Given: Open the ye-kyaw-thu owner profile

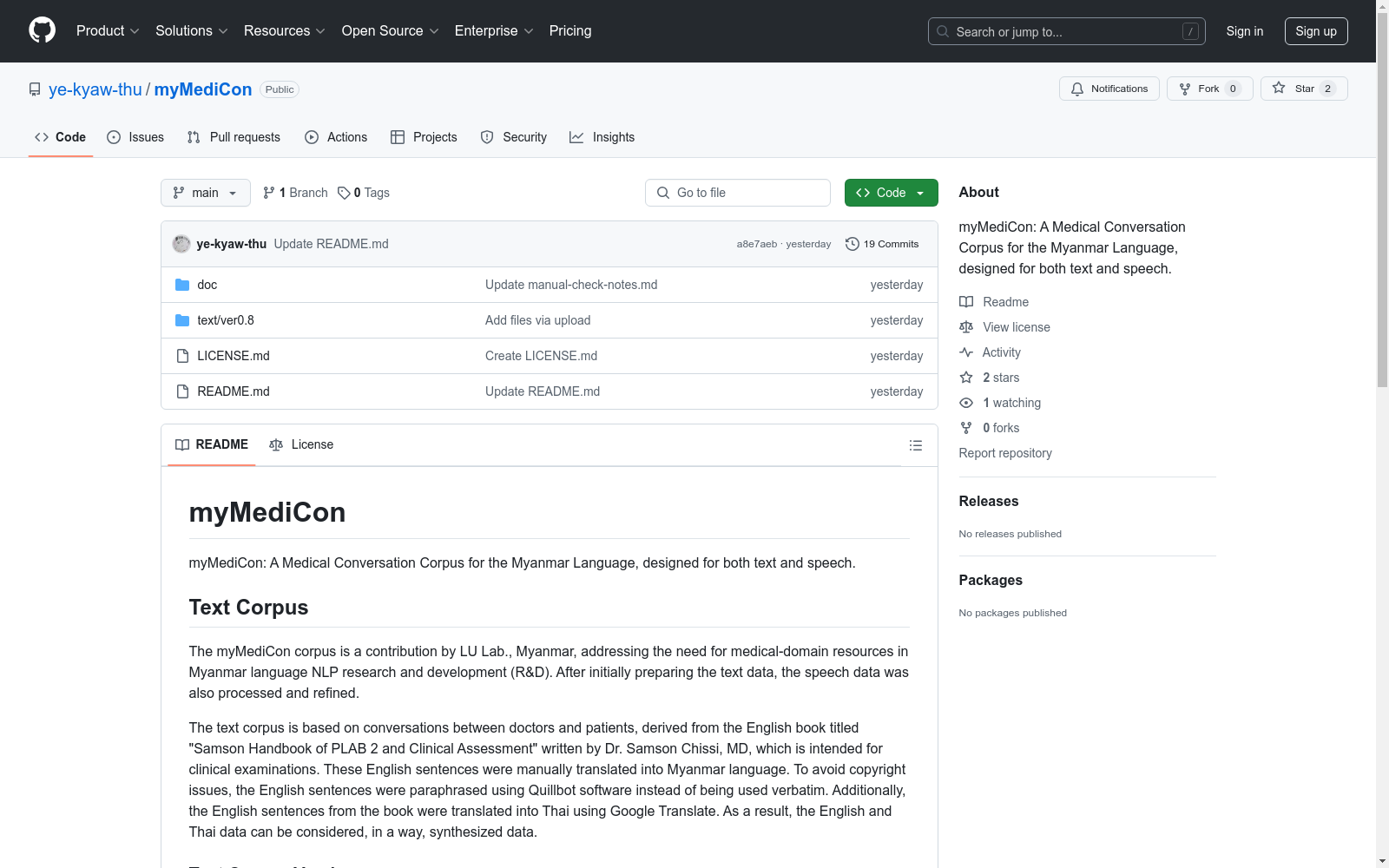Looking at the screenshot, I should (95, 89).
